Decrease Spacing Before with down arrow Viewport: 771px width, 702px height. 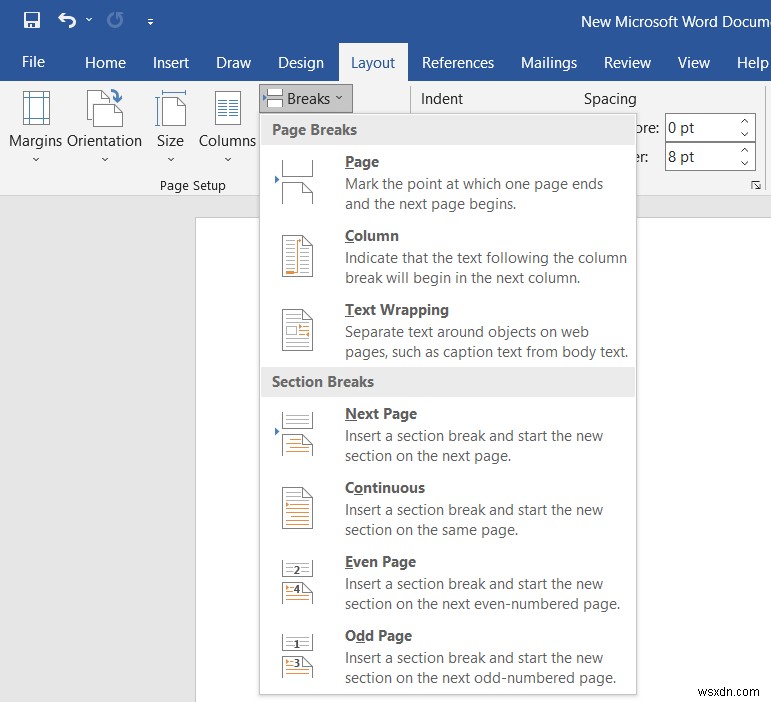pyautogui.click(x=744, y=134)
